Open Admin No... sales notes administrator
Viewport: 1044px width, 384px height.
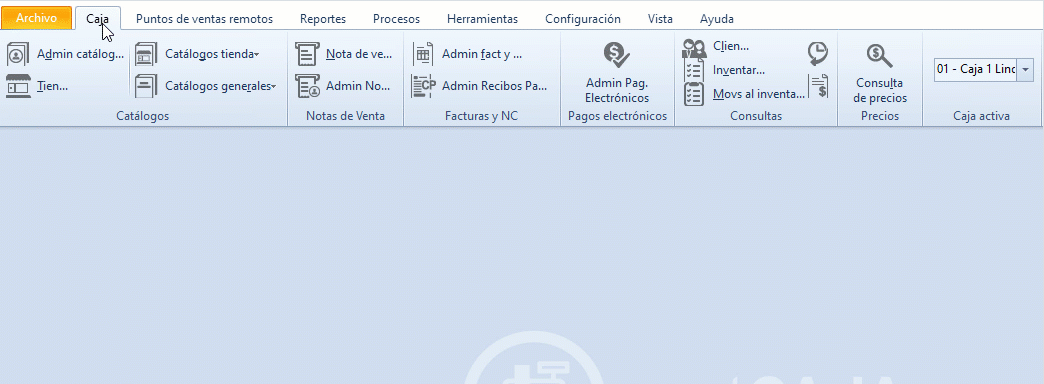point(343,86)
